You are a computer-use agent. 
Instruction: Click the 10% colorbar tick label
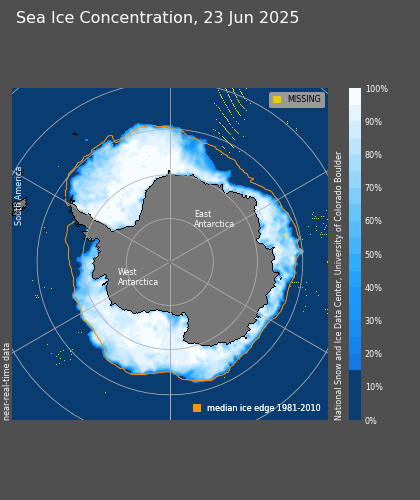[x=374, y=387]
